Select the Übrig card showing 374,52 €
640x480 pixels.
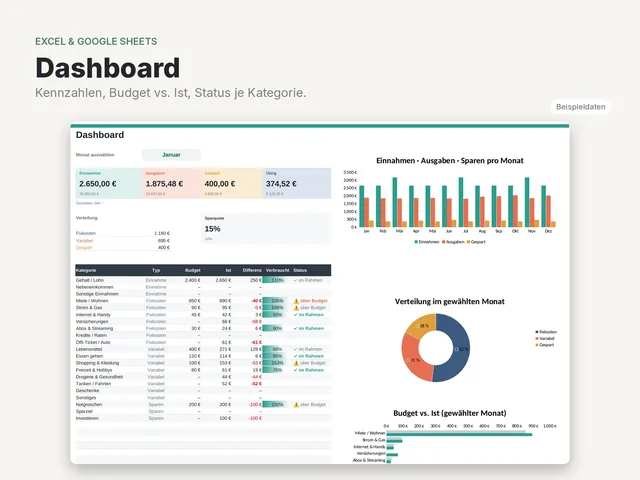(x=297, y=183)
